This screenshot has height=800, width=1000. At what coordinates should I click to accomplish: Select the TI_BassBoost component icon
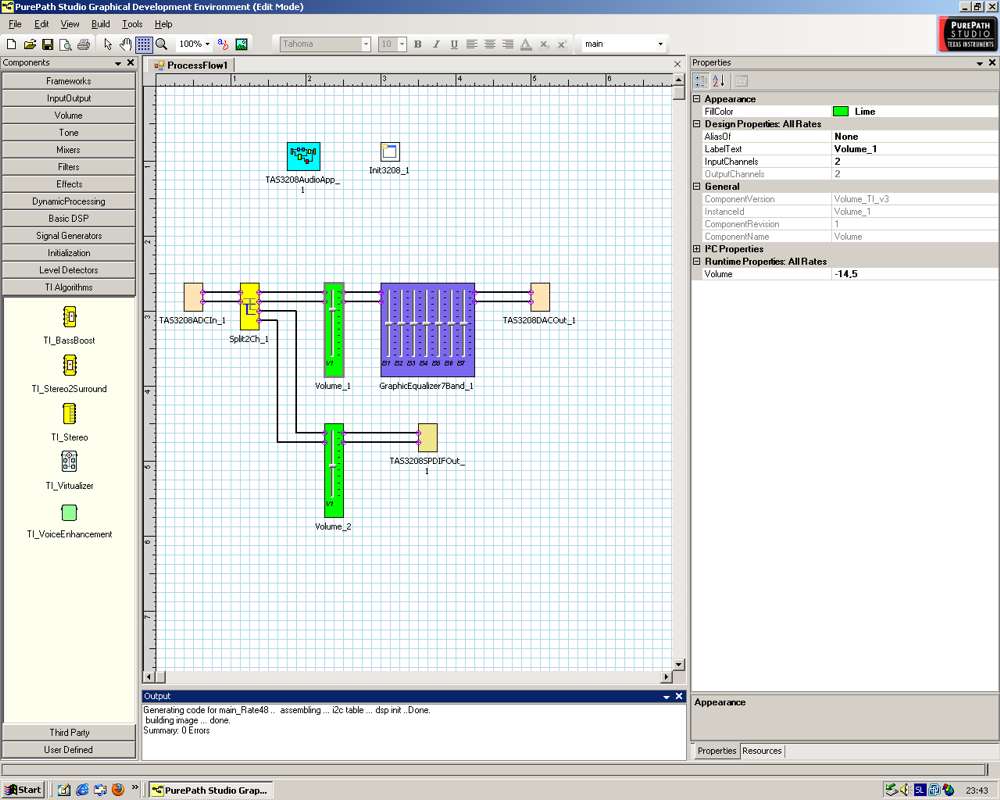pyautogui.click(x=70, y=316)
